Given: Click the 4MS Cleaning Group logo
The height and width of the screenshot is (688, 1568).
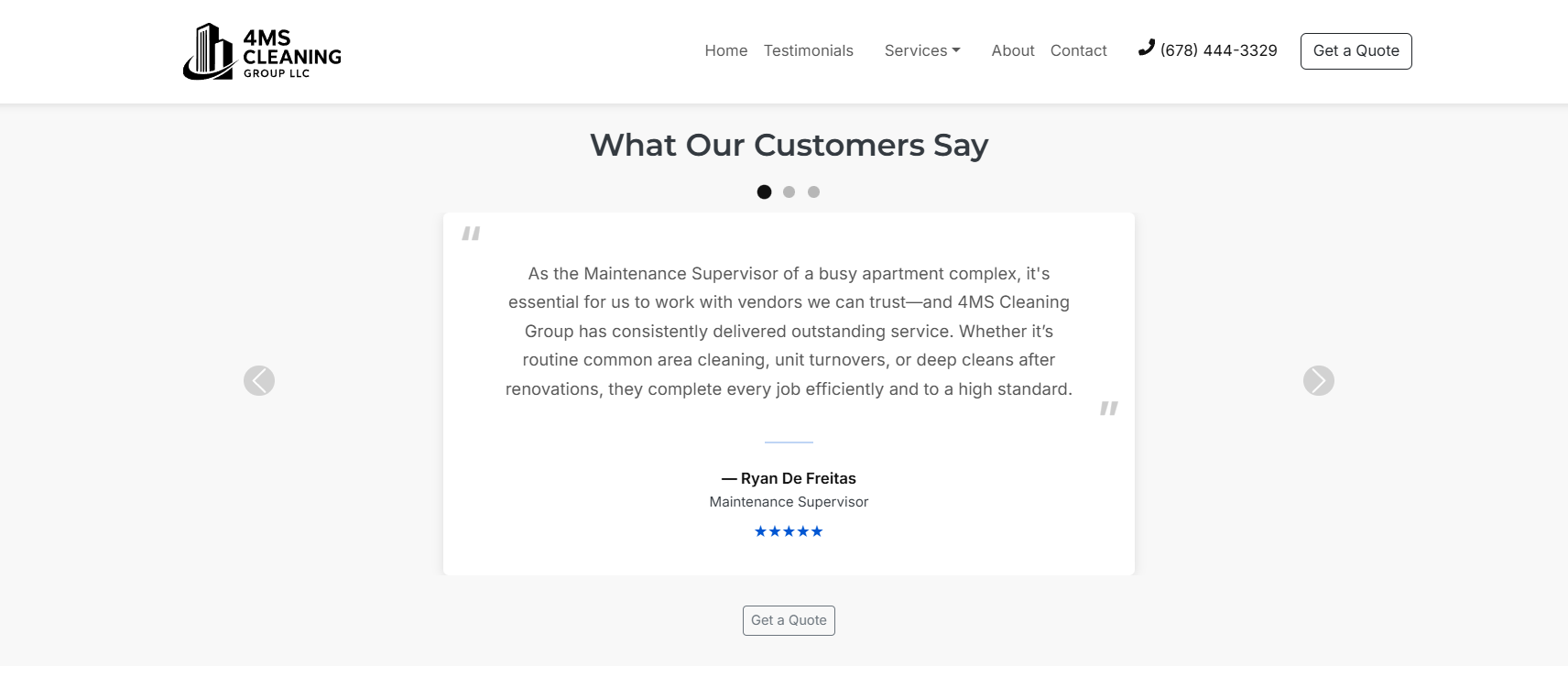Looking at the screenshot, I should (261, 51).
